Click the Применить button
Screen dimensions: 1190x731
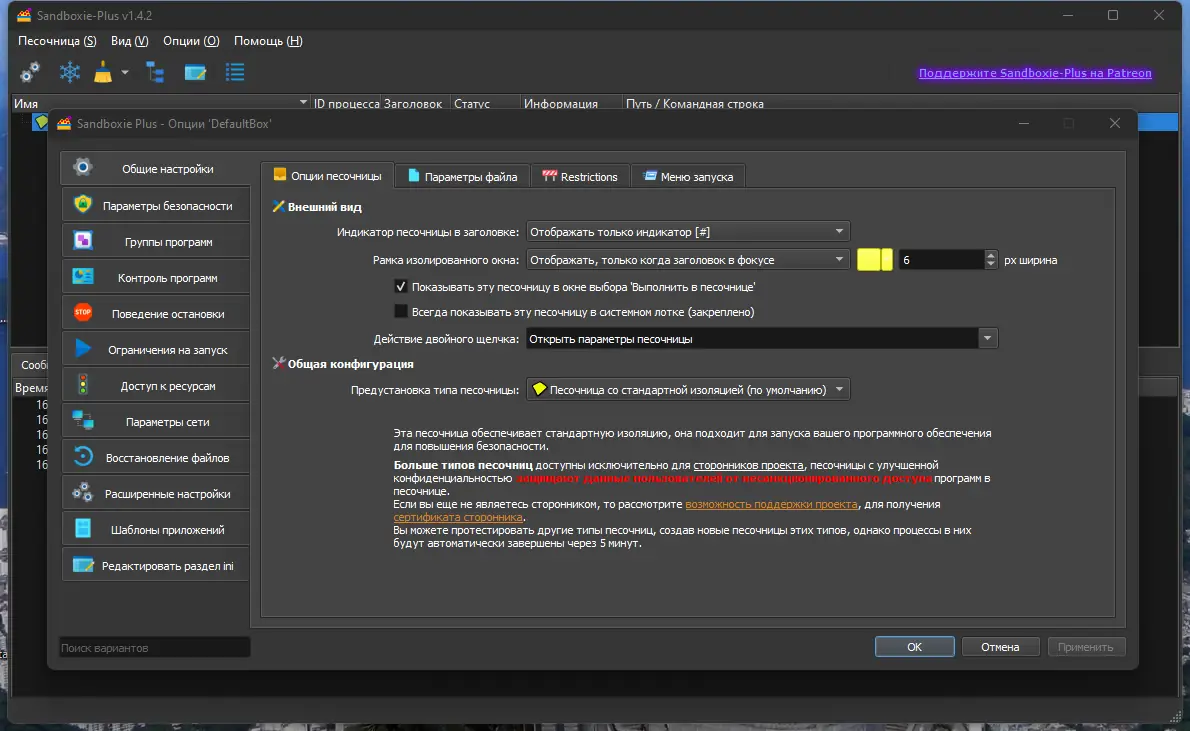(1085, 647)
